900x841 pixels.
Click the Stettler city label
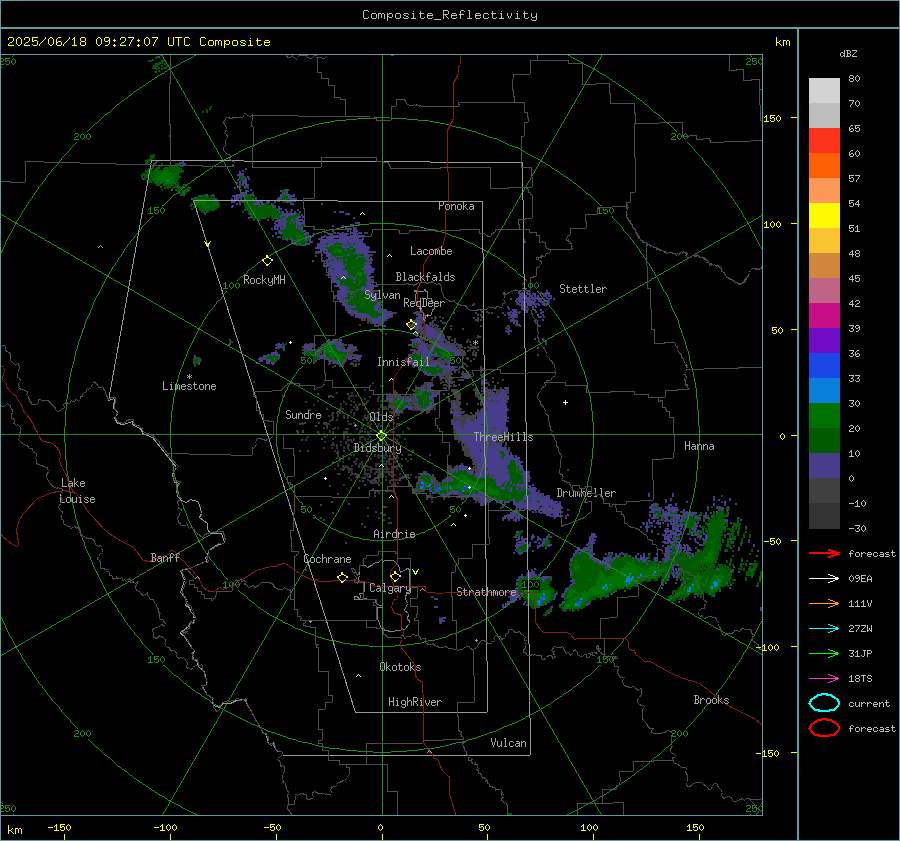pyautogui.click(x=583, y=289)
